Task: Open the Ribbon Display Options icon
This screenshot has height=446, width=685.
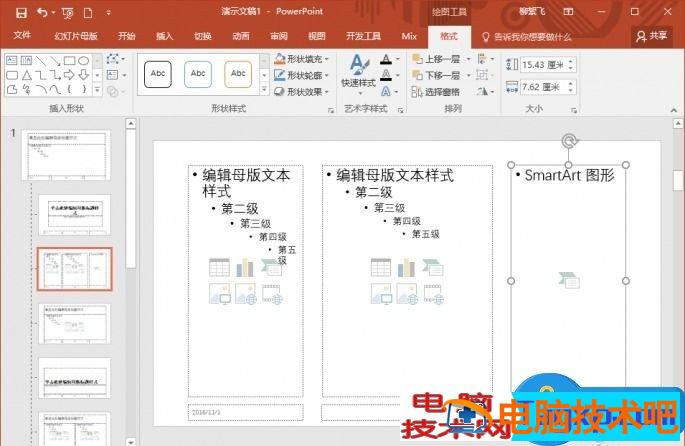Action: (568, 12)
